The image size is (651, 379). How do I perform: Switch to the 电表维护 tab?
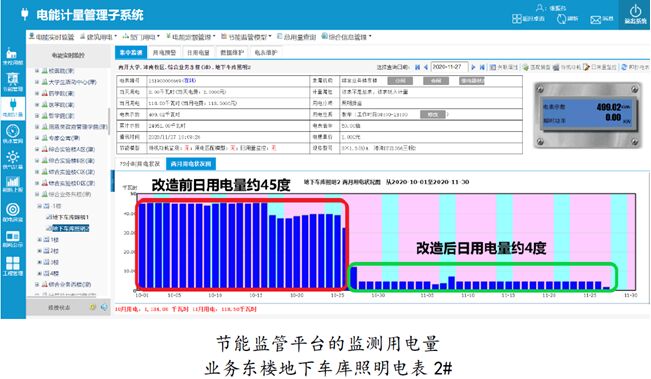pos(265,53)
